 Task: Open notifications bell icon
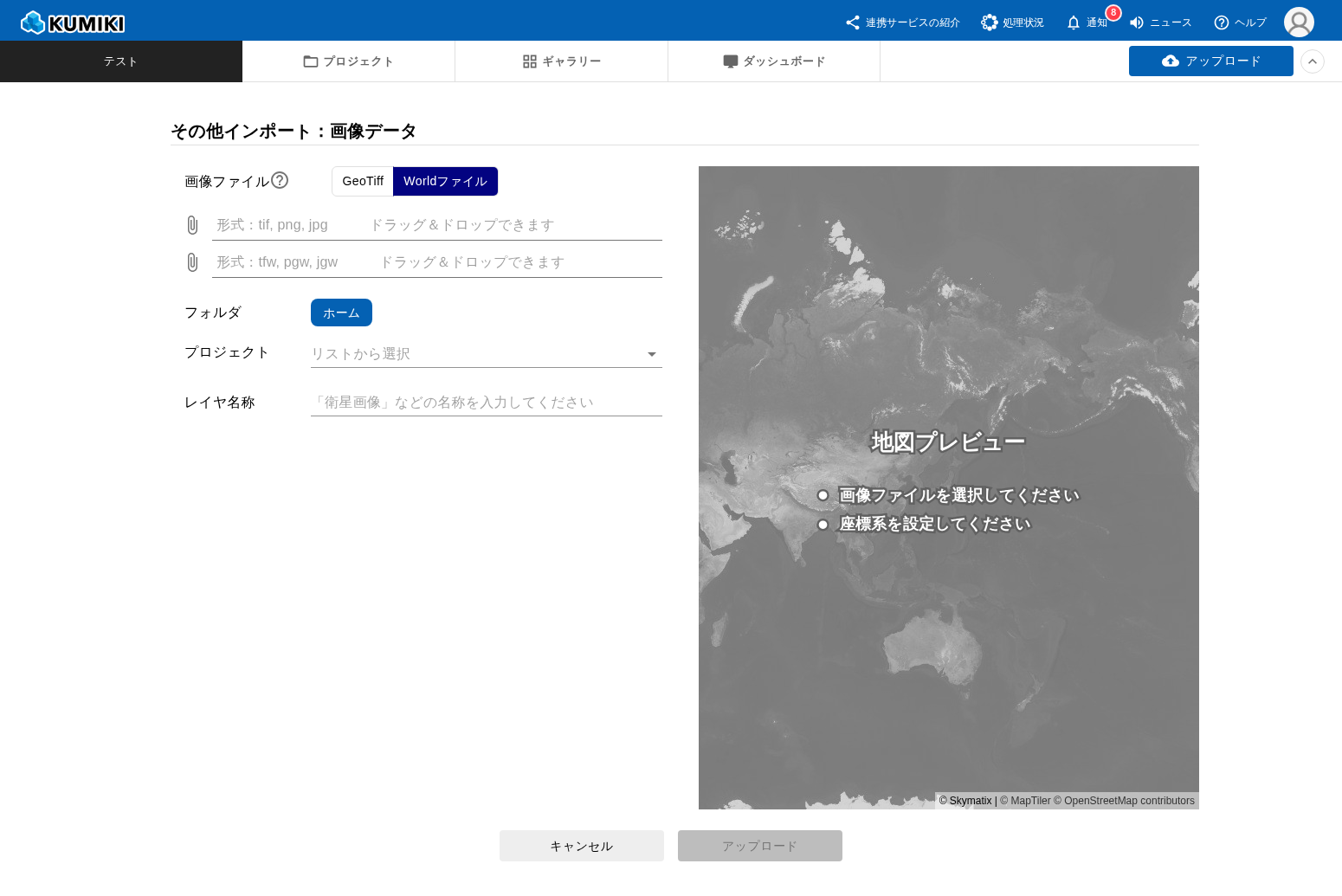(1074, 23)
